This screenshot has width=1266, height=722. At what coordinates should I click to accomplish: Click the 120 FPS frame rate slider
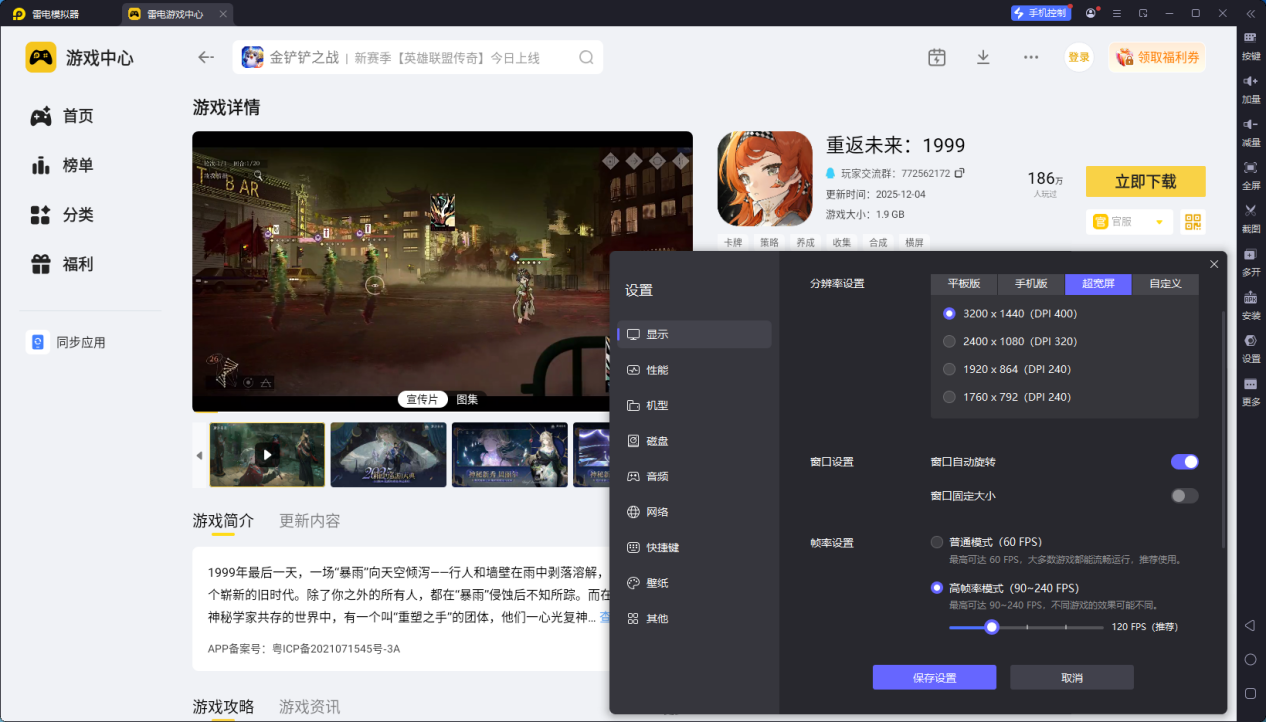pyautogui.click(x=991, y=627)
